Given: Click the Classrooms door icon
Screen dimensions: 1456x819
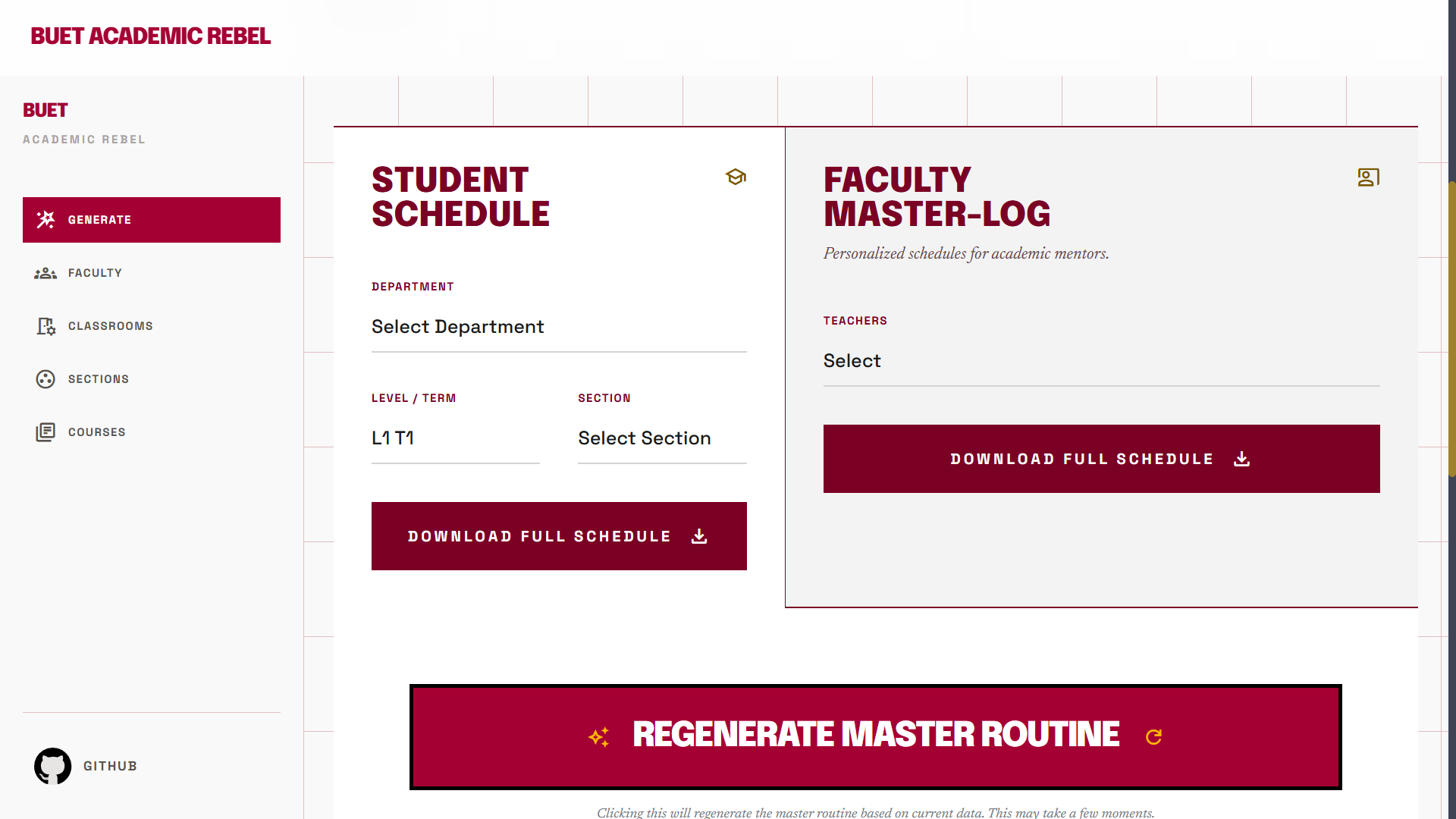Looking at the screenshot, I should pyautogui.click(x=45, y=326).
